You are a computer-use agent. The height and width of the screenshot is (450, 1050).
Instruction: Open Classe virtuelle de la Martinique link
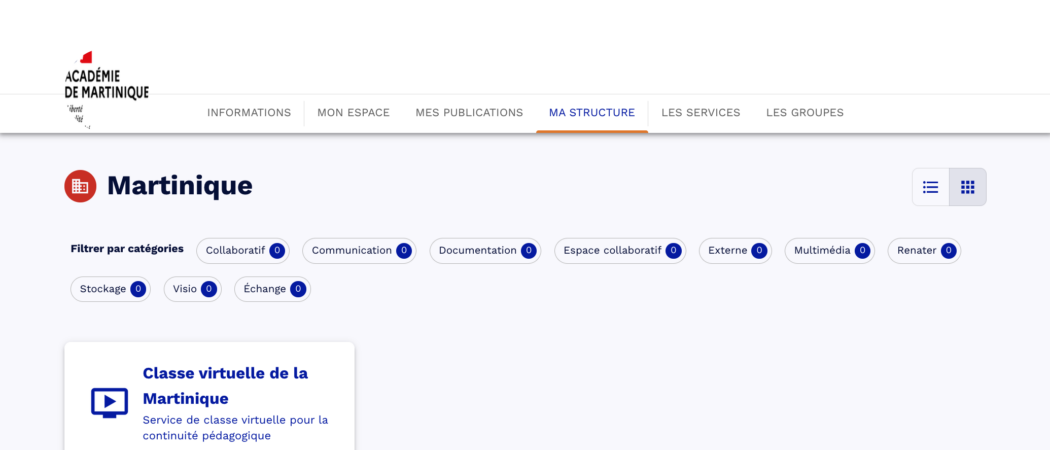click(x=225, y=385)
